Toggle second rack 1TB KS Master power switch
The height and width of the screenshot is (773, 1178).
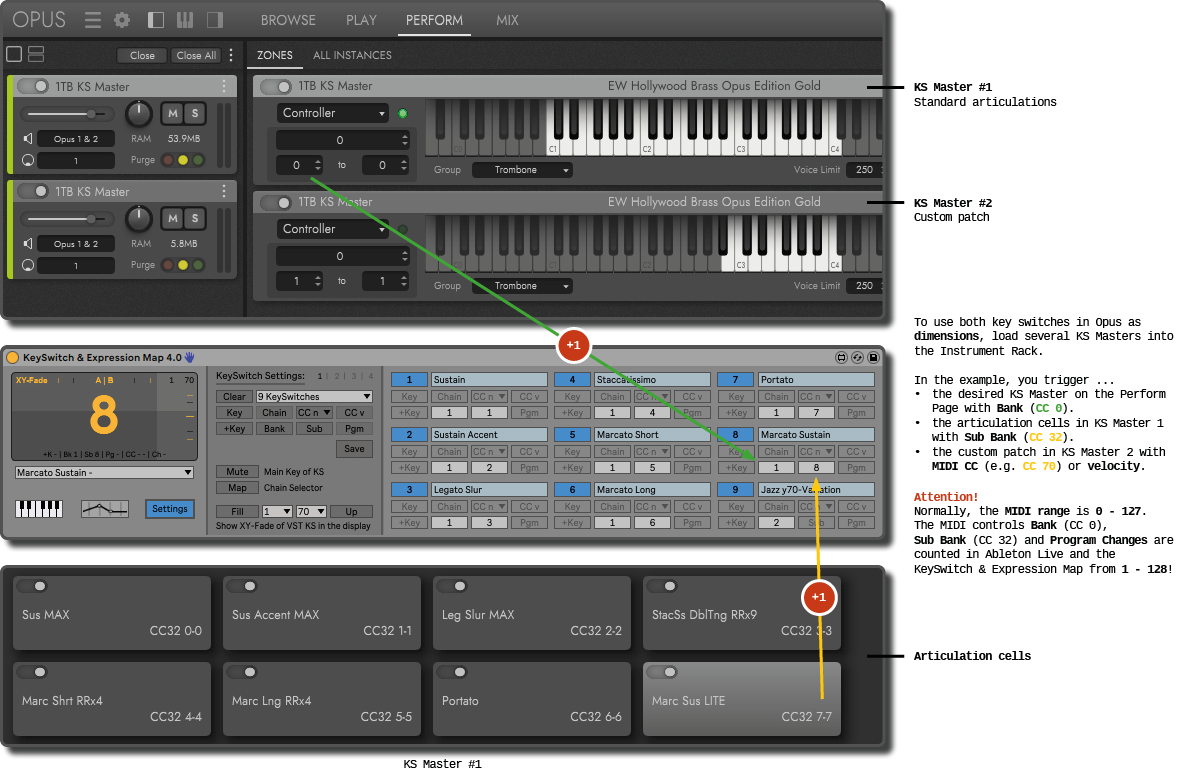pos(33,192)
